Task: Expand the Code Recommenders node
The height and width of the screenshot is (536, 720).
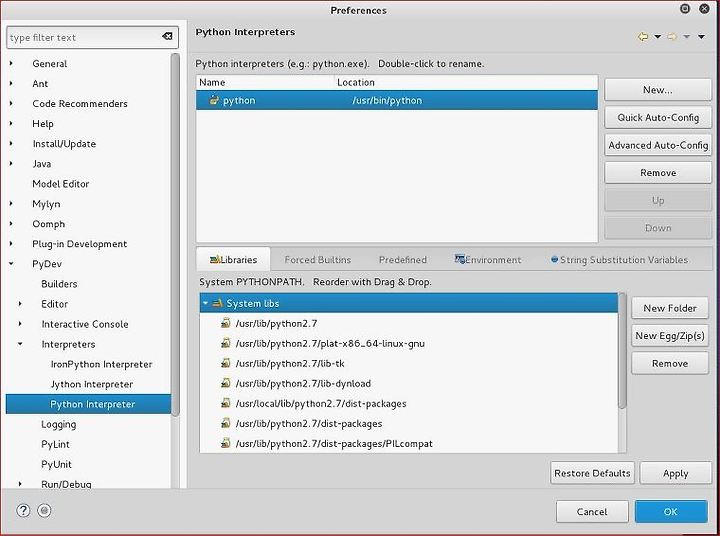Action: click(x=11, y=103)
